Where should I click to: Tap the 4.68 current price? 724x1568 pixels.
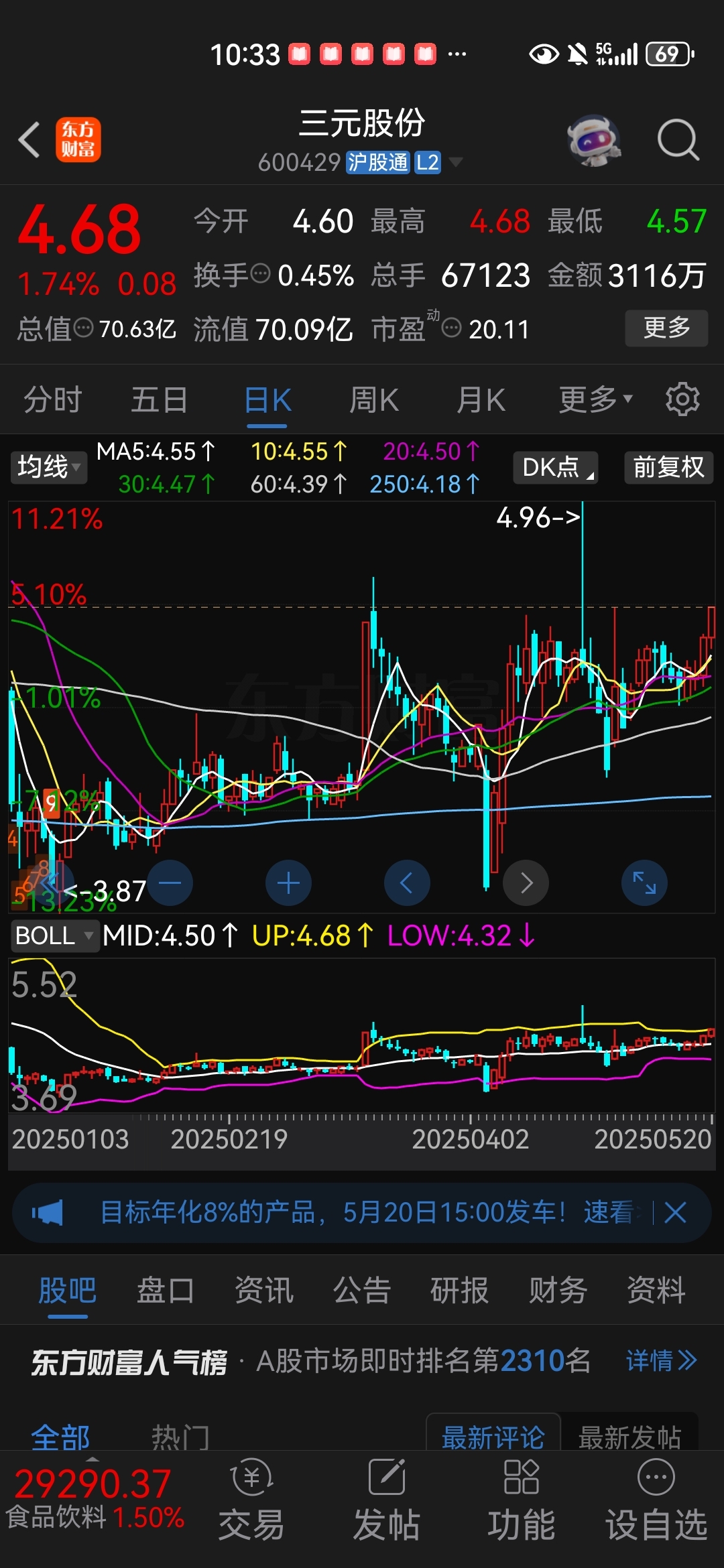pyautogui.click(x=79, y=231)
